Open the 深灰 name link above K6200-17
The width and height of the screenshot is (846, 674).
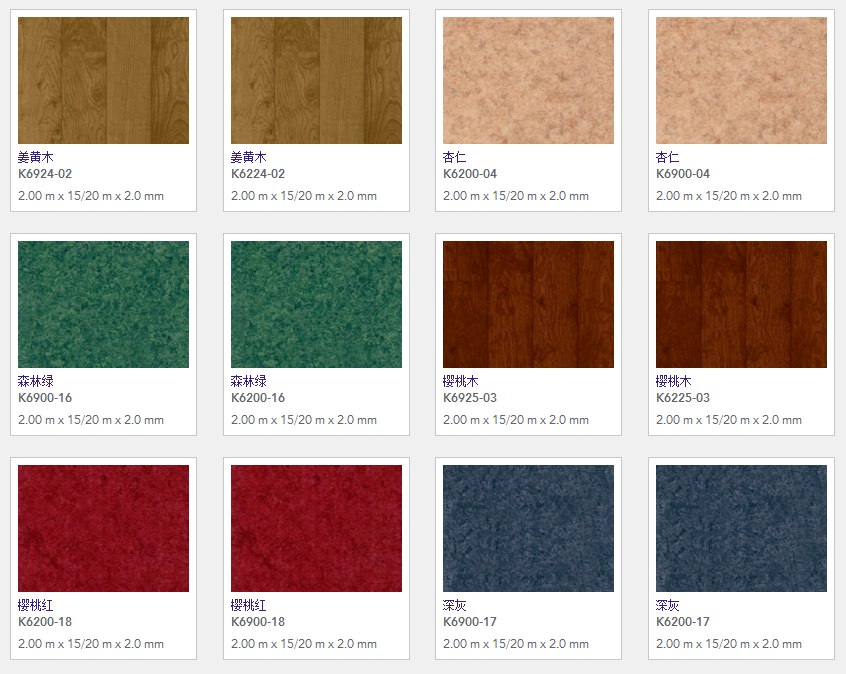667,605
